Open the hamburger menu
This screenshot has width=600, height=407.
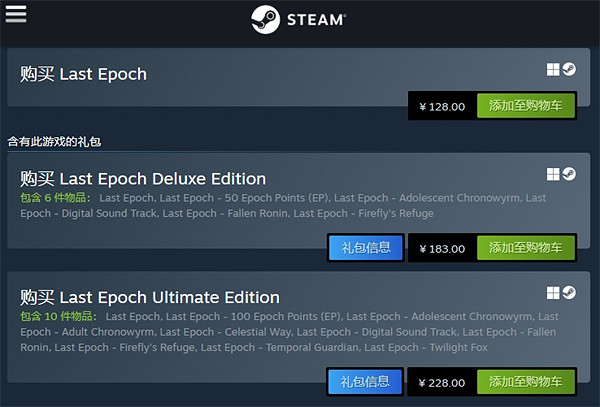tap(16, 14)
